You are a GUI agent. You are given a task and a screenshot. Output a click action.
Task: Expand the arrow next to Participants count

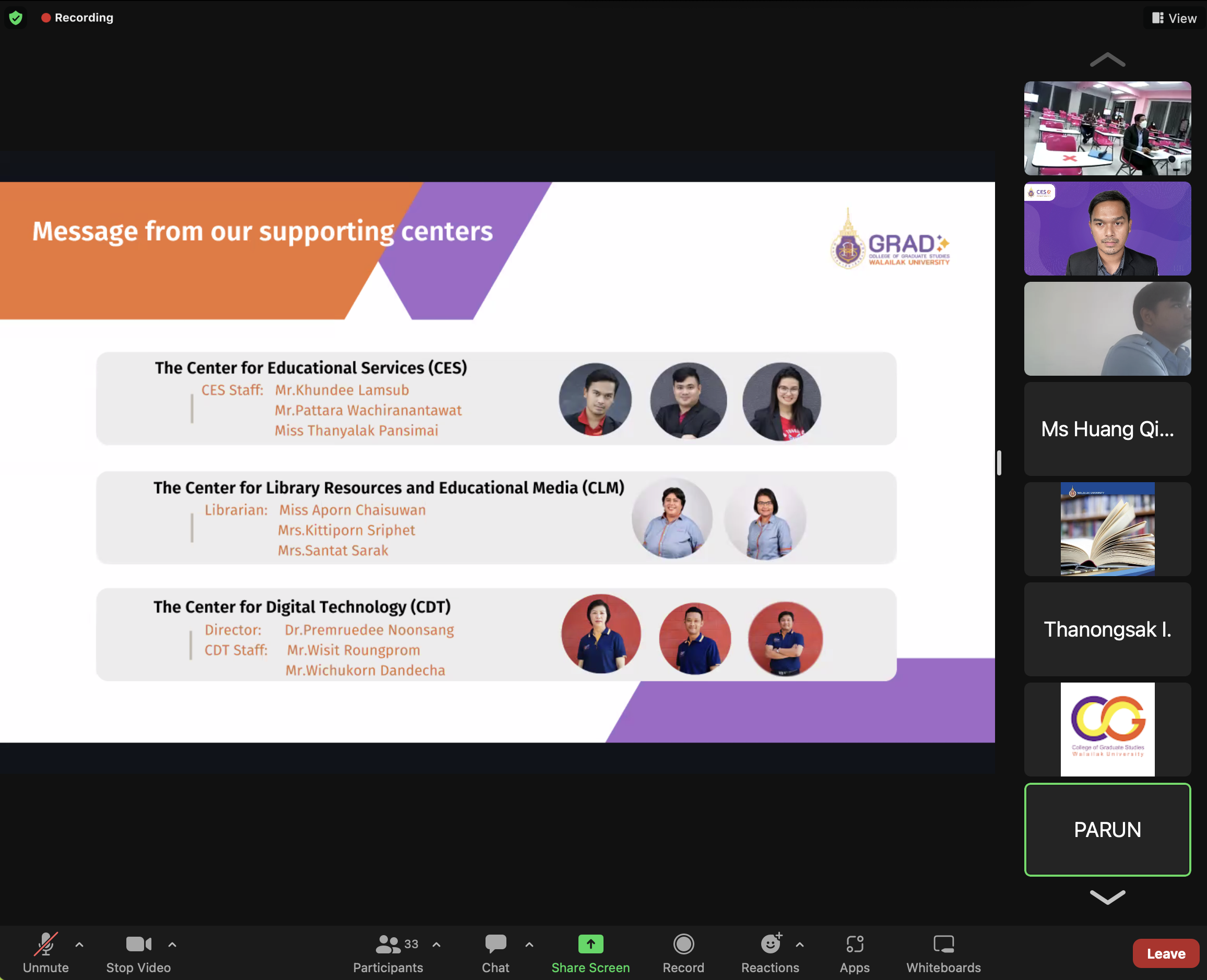pos(436,944)
